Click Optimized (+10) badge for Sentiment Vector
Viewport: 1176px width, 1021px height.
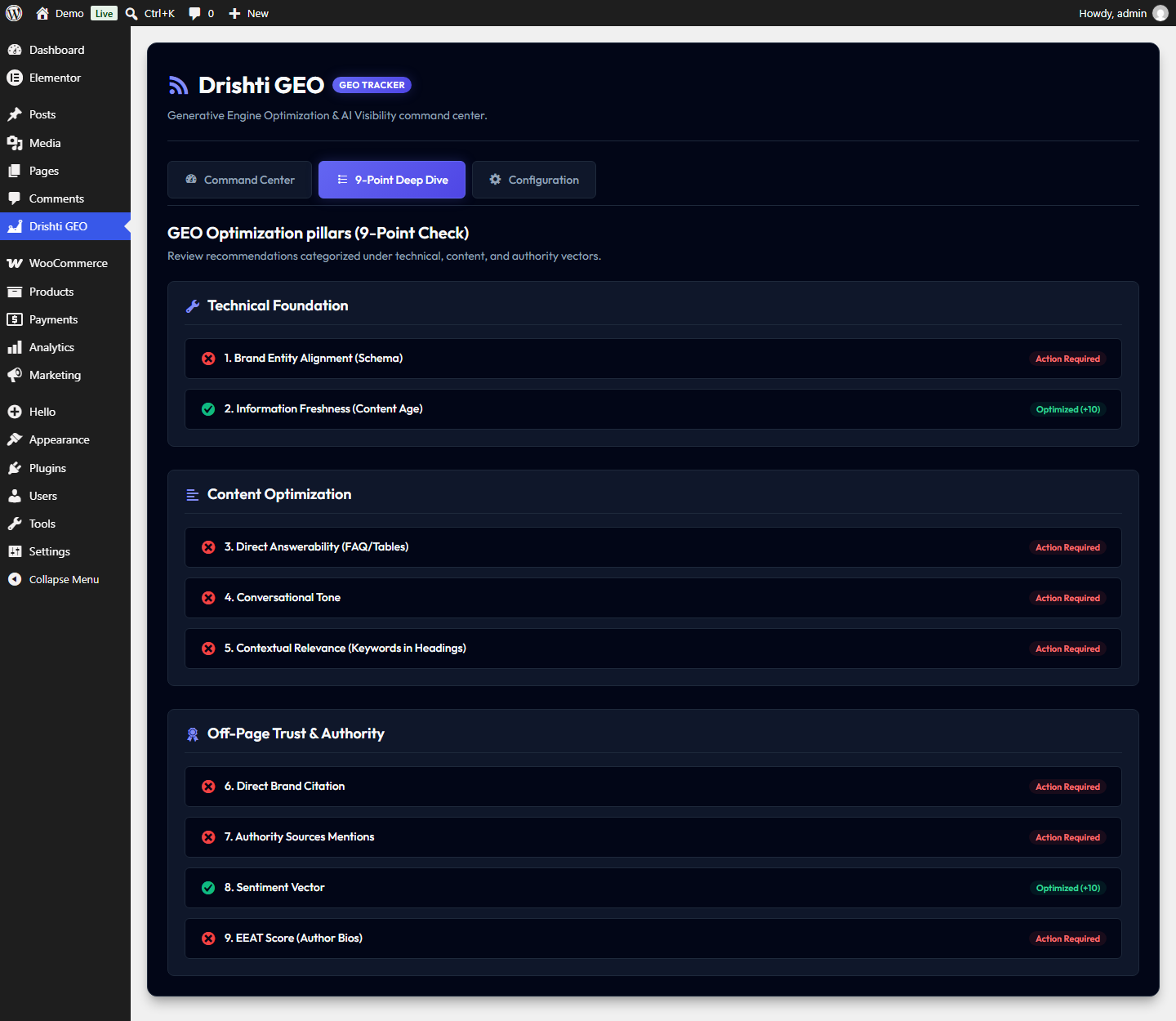[1068, 888]
